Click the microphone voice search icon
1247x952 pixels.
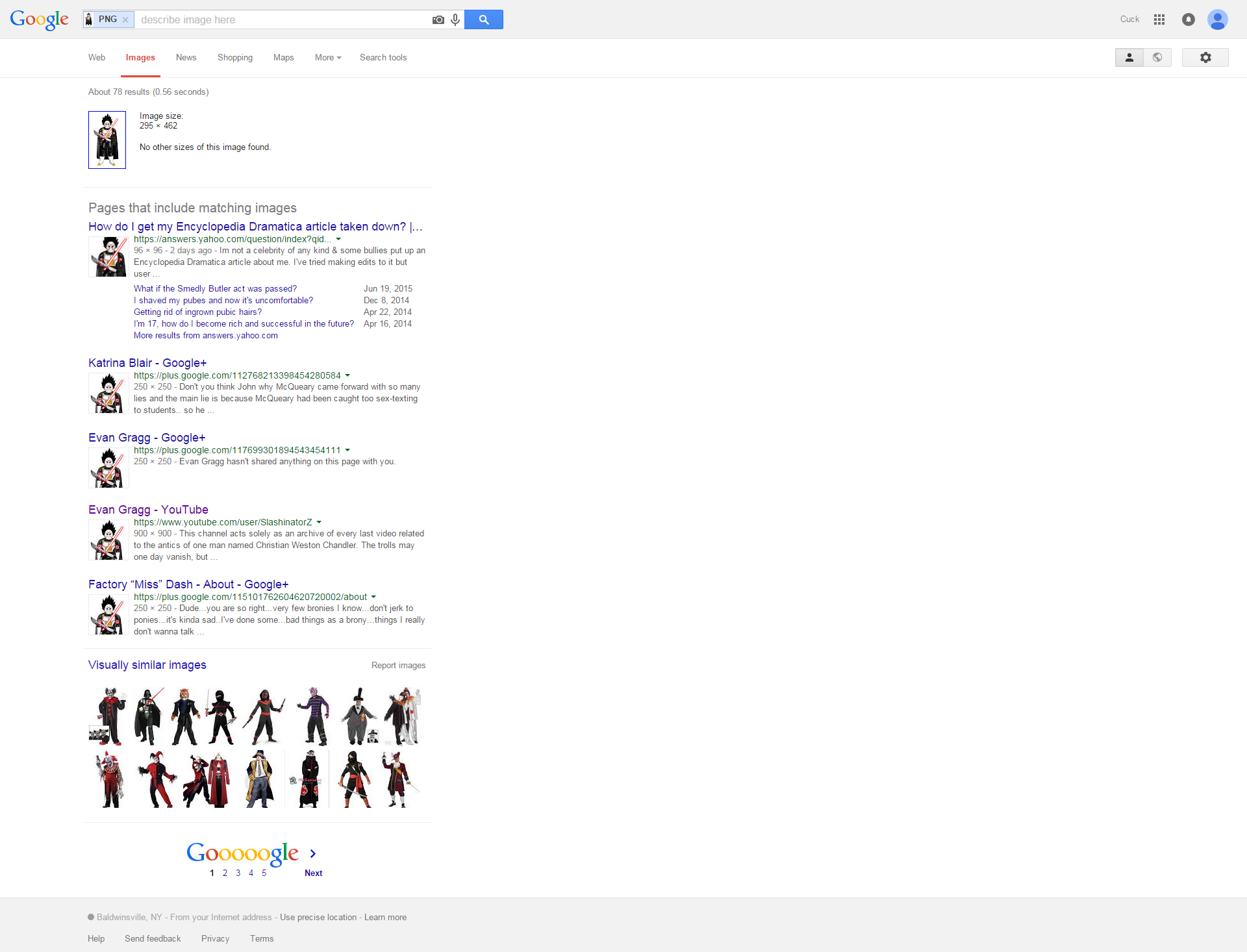click(x=455, y=19)
